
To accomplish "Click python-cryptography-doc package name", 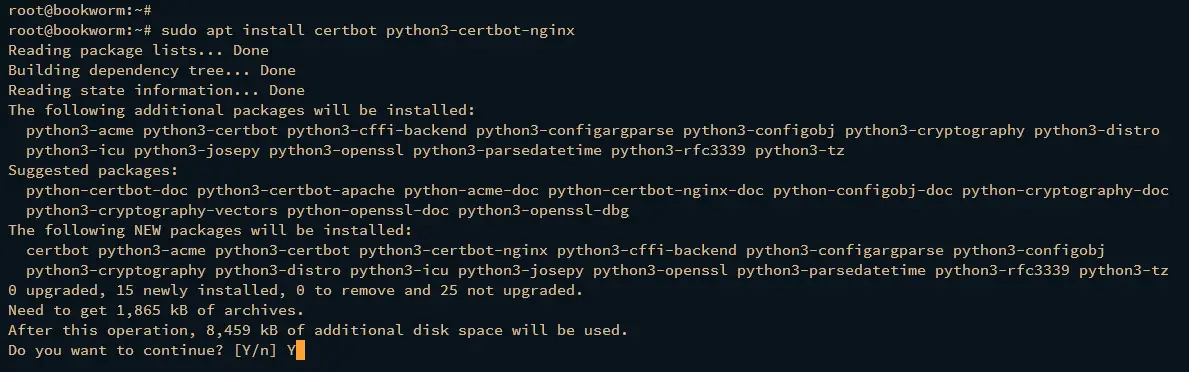I will tap(1065, 190).
